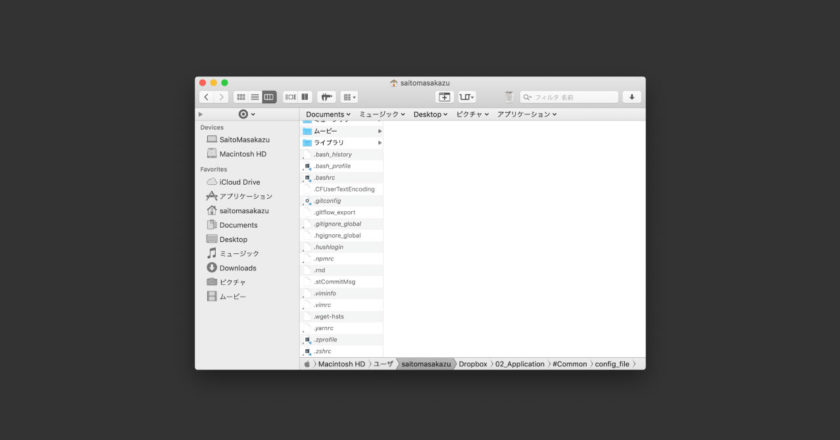Select Macintosh HD in sidebar
The image size is (840, 440).
pos(237,154)
